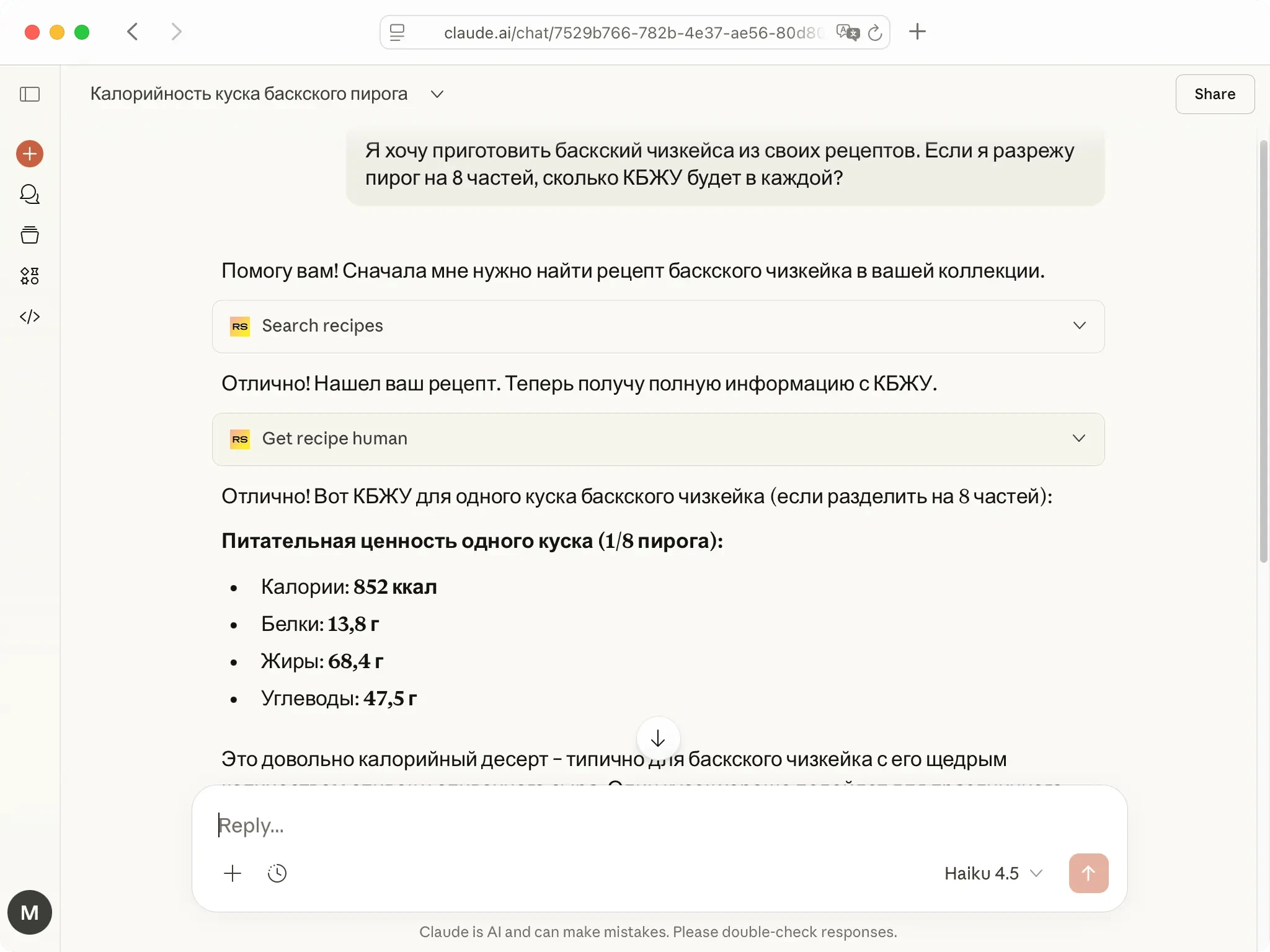Screen dimensions: 1270x952
Task: Click the clock icon in composer
Action: (277, 873)
